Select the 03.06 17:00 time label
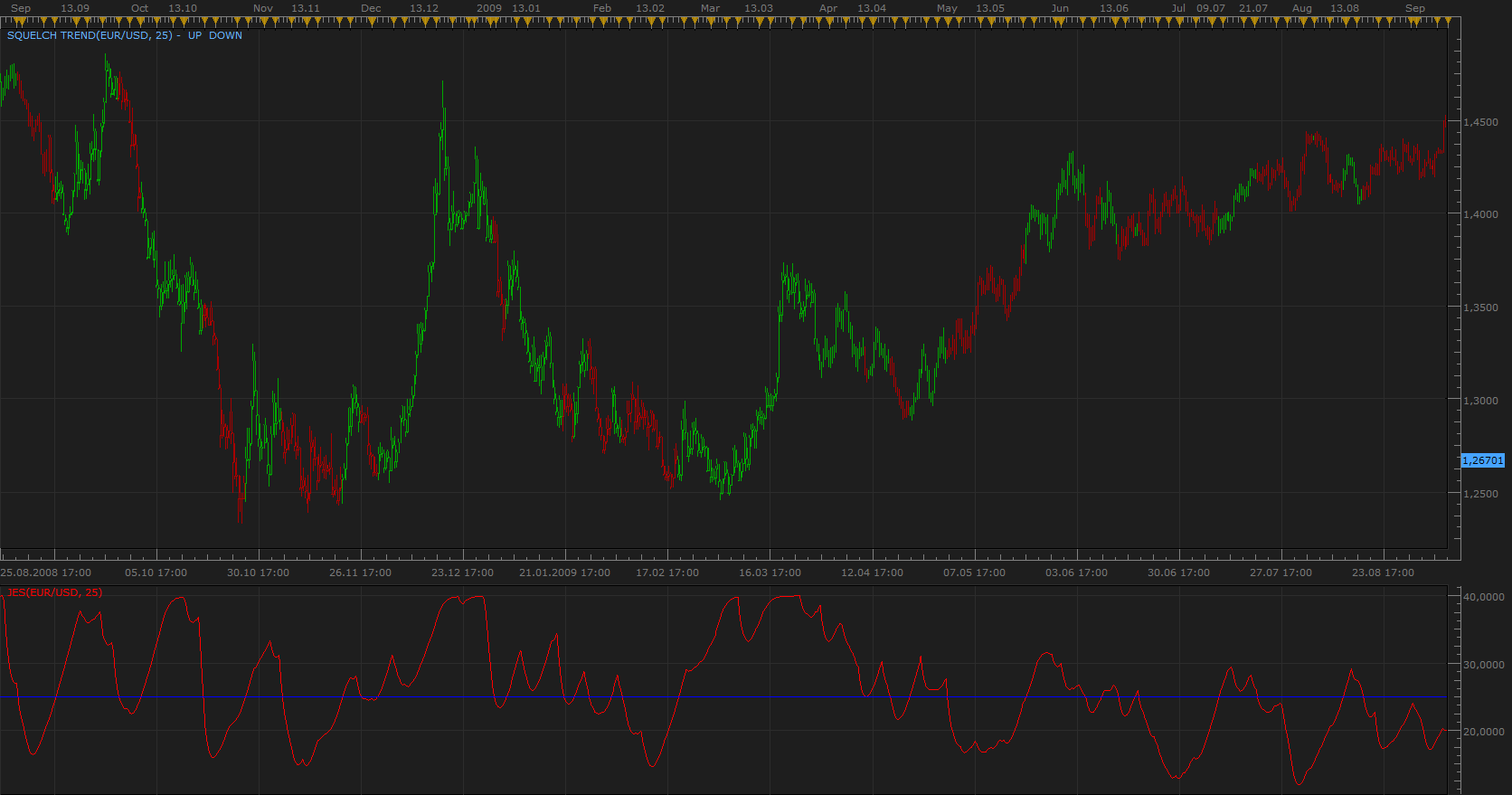 [1076, 573]
